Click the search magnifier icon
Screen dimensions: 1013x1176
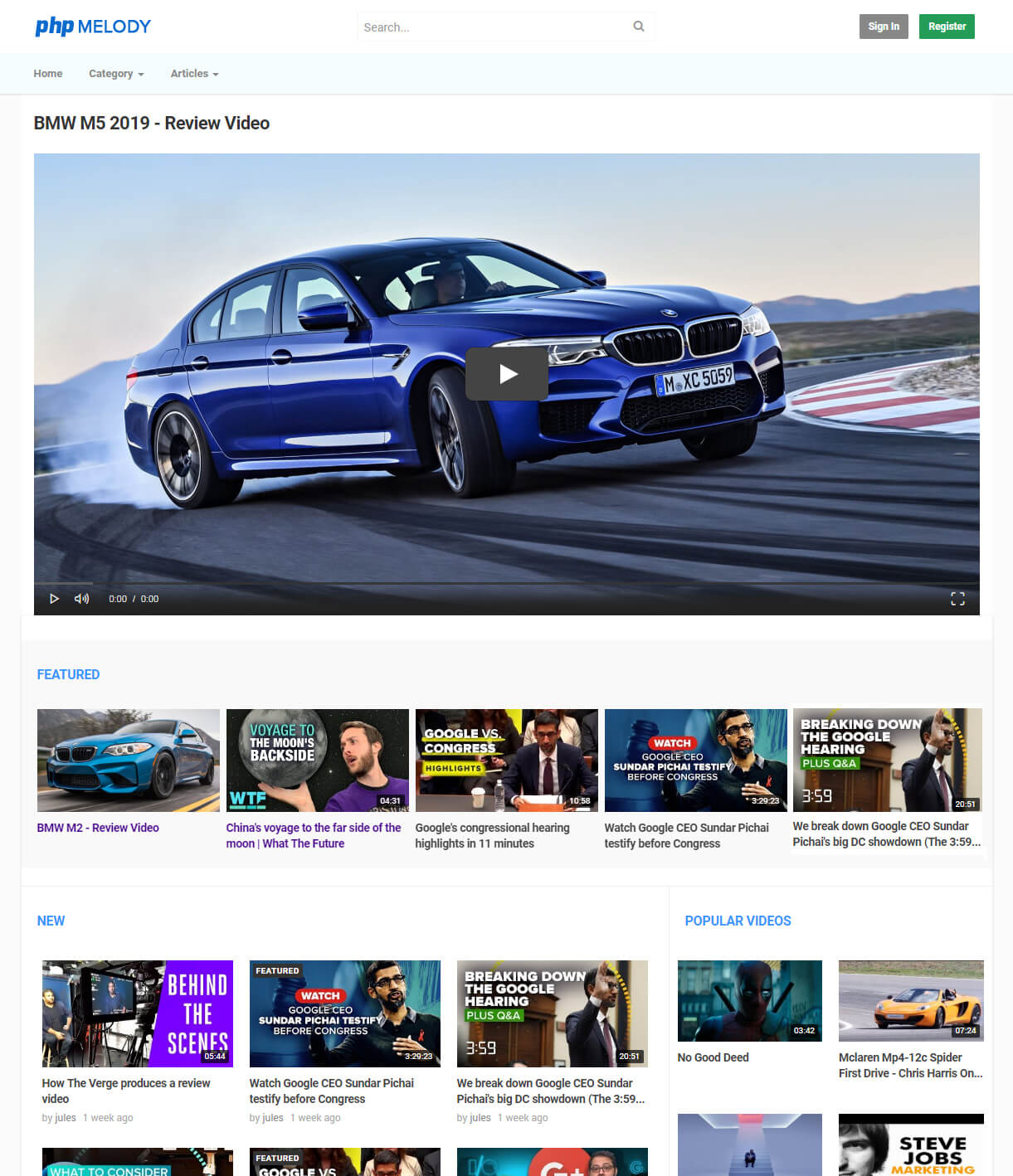pyautogui.click(x=639, y=27)
